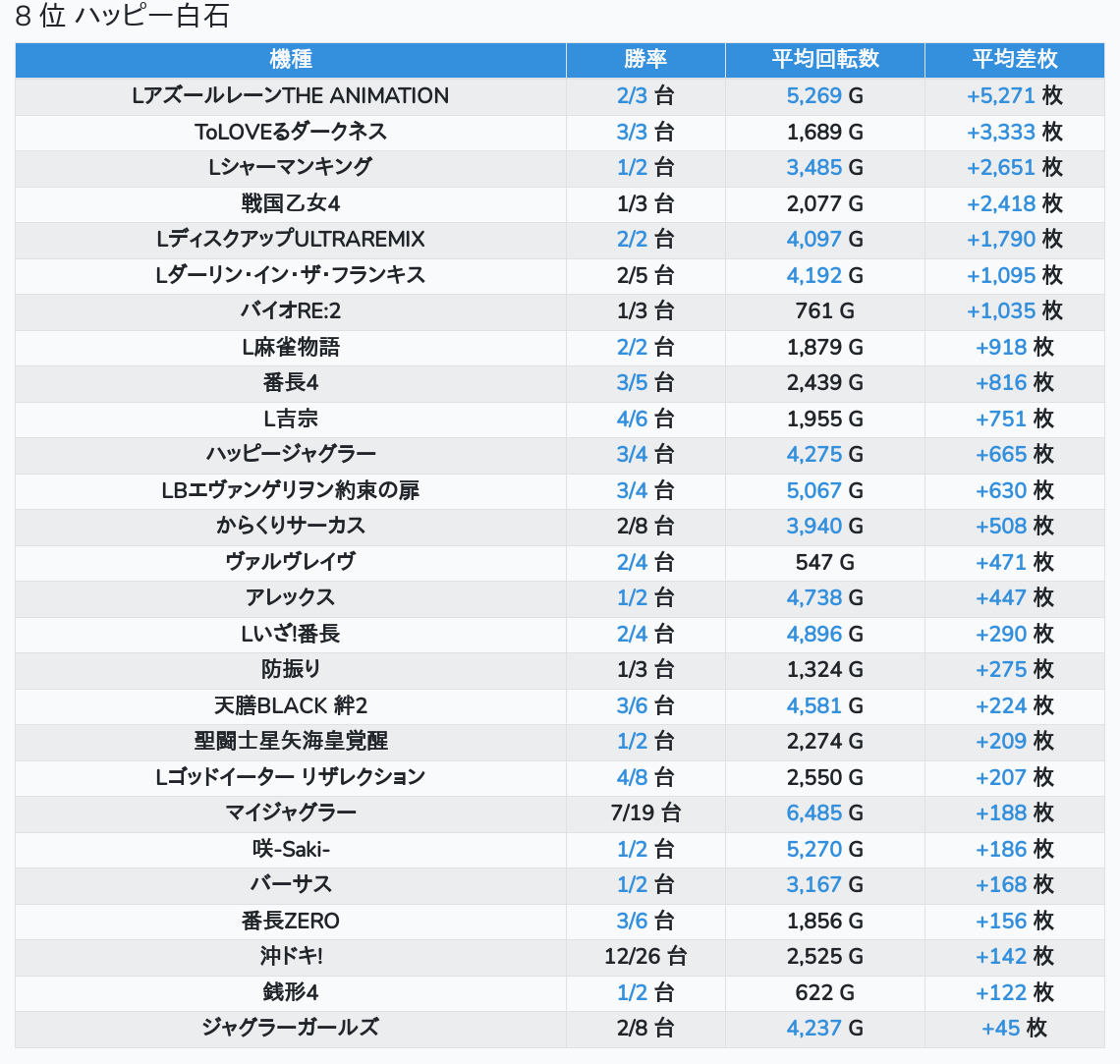Select Lいざ!番長 machine name
The image size is (1120, 1064).
point(291,634)
